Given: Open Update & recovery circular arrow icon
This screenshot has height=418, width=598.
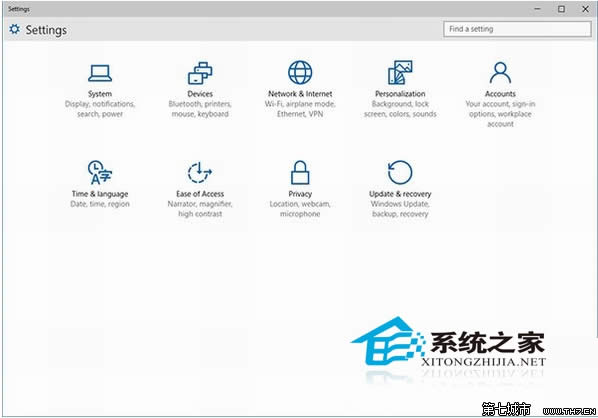Looking at the screenshot, I should 400,172.
